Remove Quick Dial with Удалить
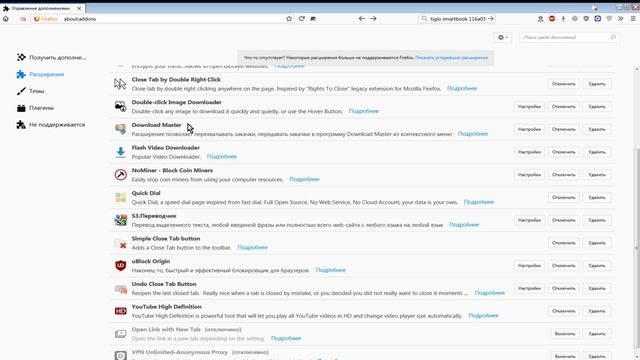This screenshot has height=360, width=640. click(597, 198)
